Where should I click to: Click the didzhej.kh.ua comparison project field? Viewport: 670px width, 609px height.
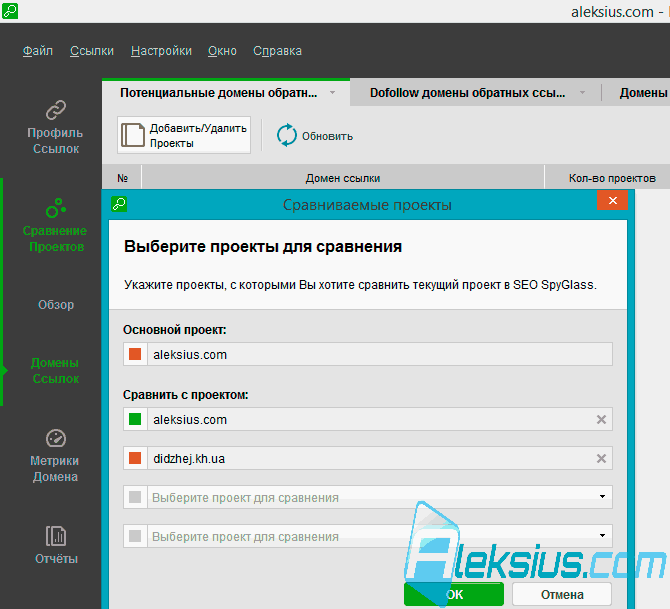pyautogui.click(x=368, y=459)
